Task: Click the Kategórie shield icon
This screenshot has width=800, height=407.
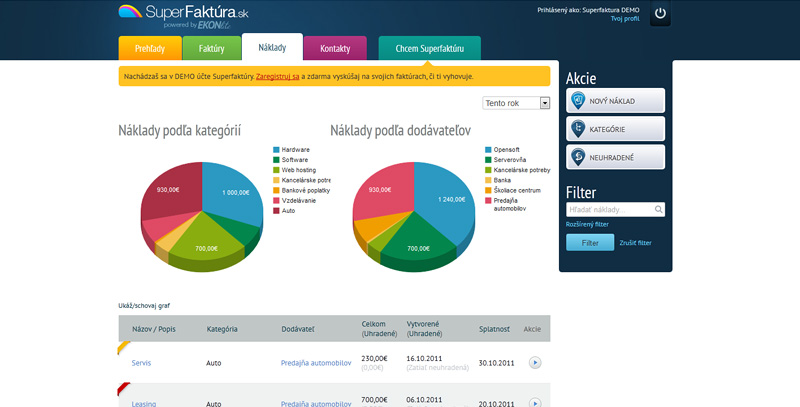Action: point(578,129)
